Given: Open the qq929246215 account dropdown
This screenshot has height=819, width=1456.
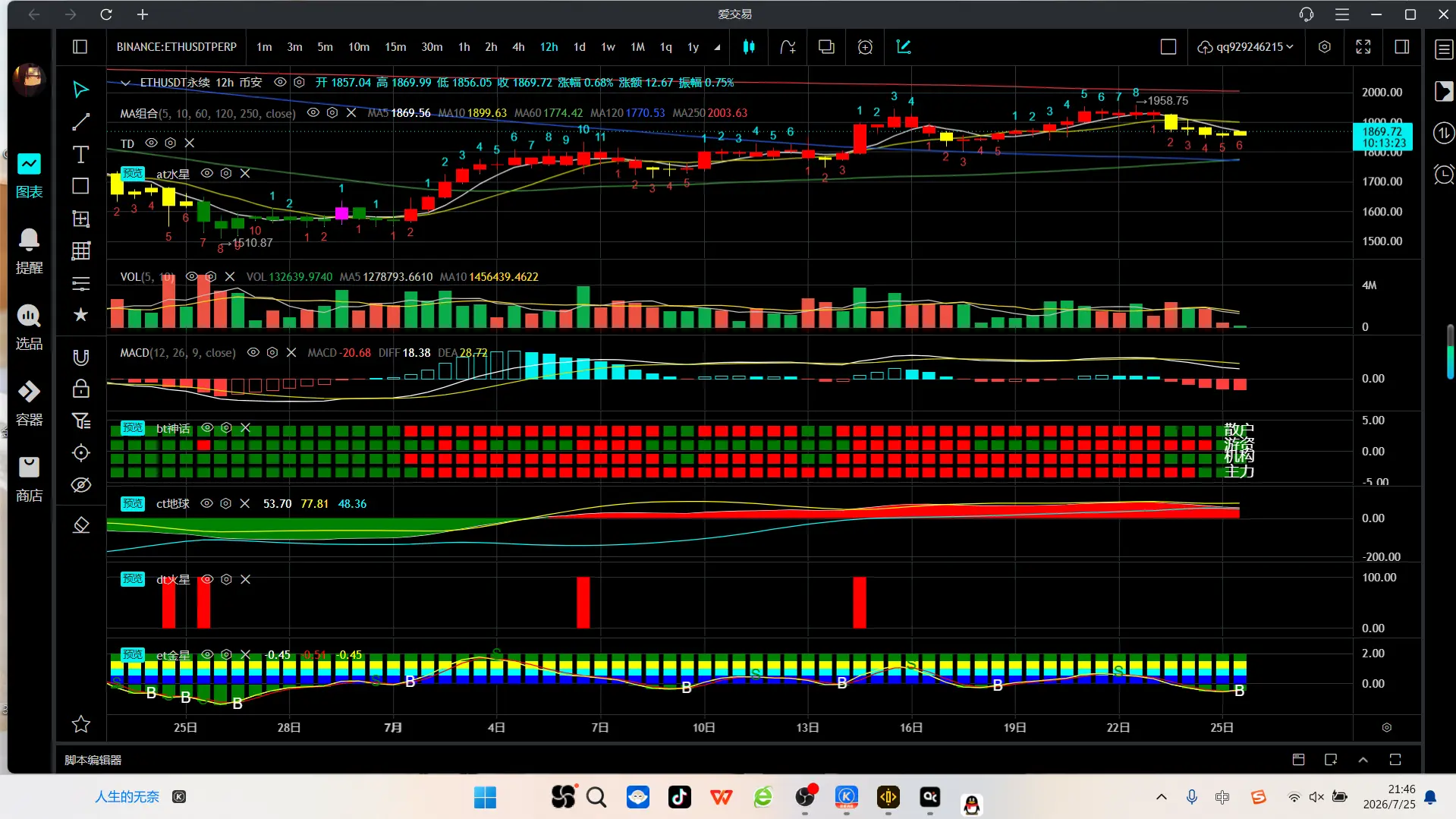Looking at the screenshot, I should coord(1245,47).
